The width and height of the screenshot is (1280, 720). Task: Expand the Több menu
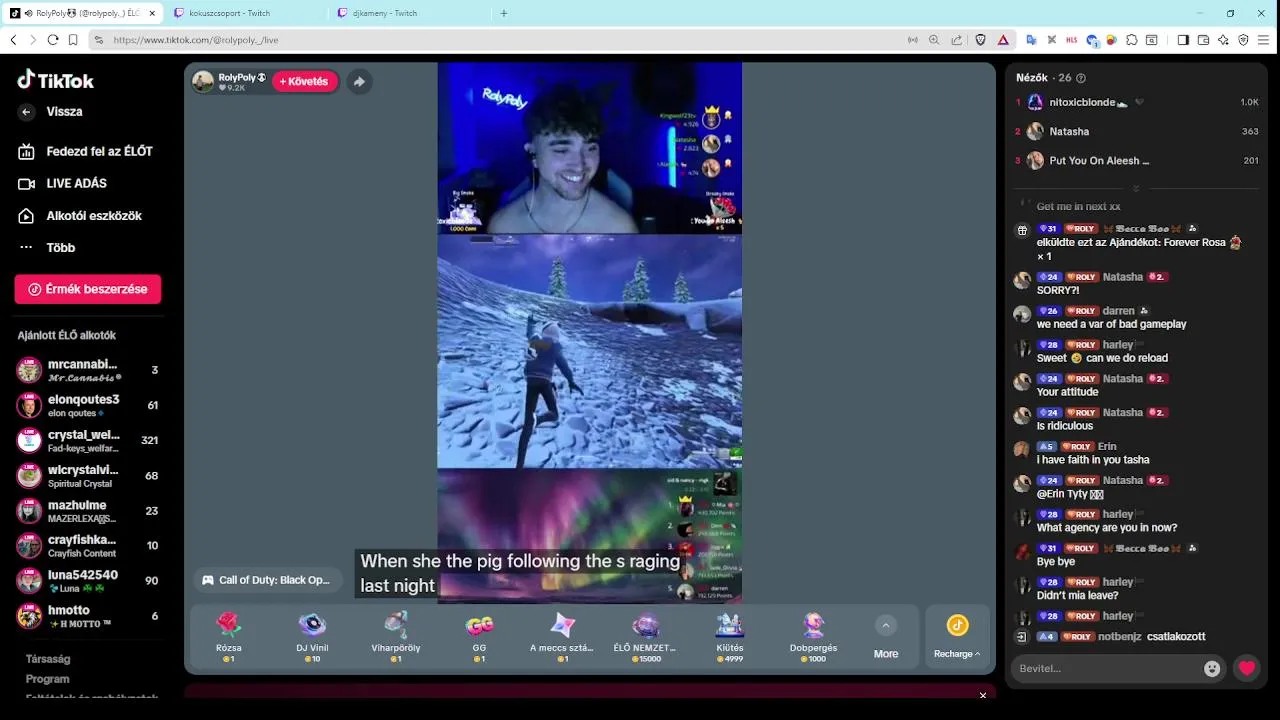tap(48, 247)
